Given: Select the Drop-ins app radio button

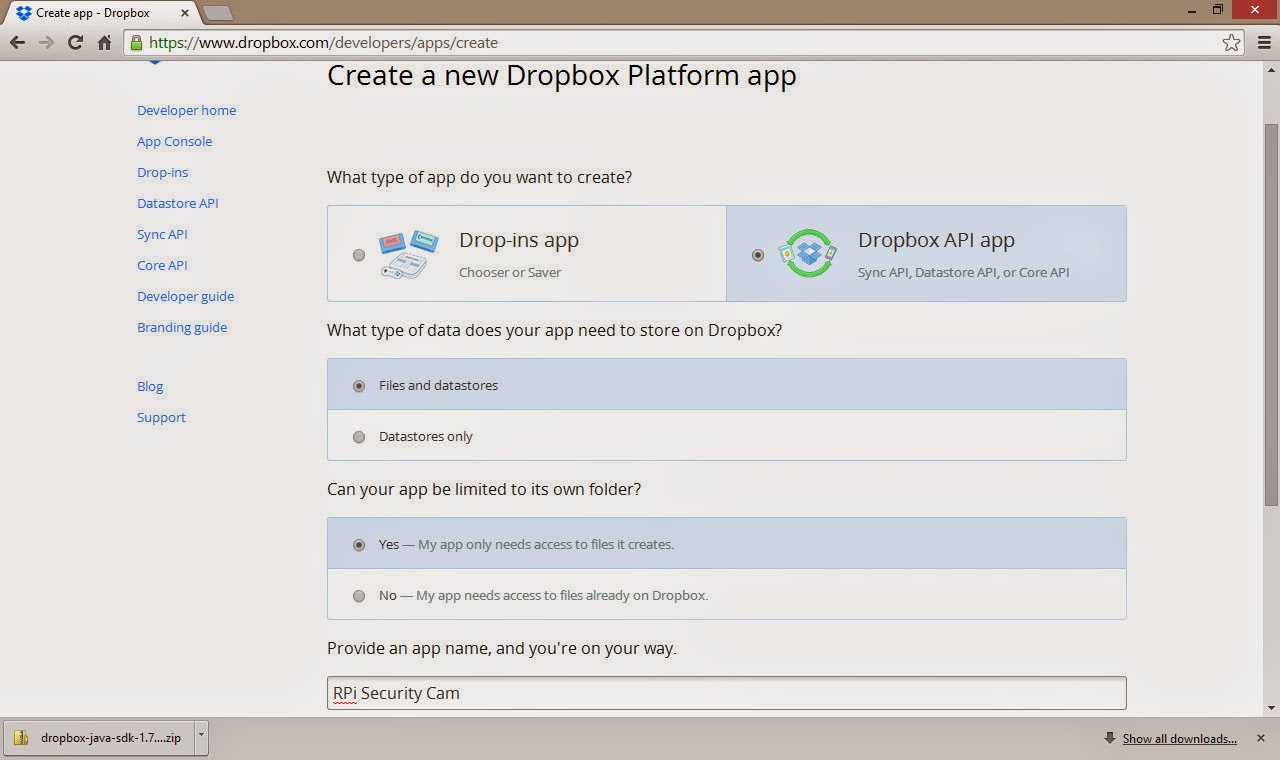Looking at the screenshot, I should [359, 255].
